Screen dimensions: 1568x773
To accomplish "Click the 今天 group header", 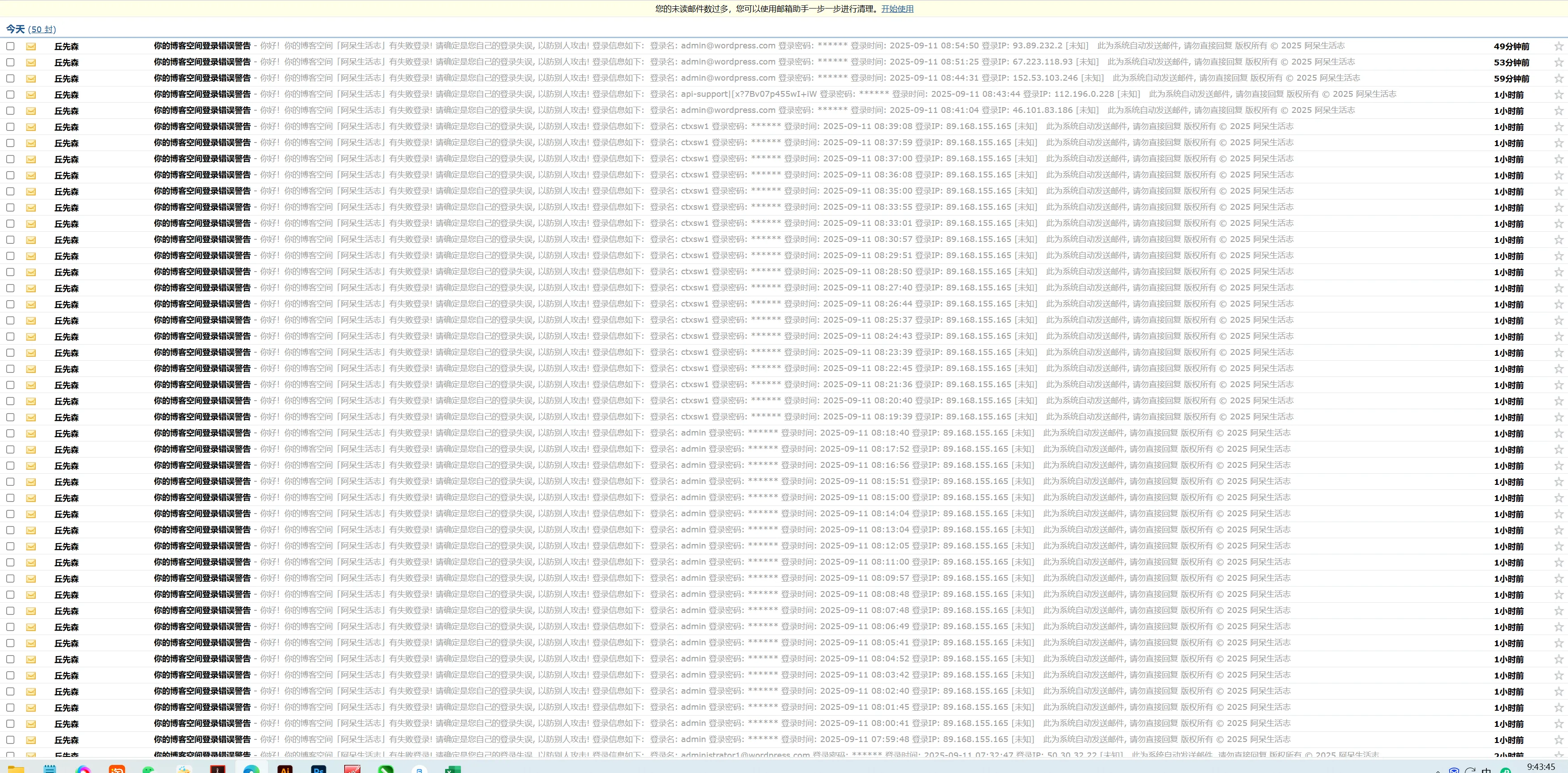I will coord(15,29).
